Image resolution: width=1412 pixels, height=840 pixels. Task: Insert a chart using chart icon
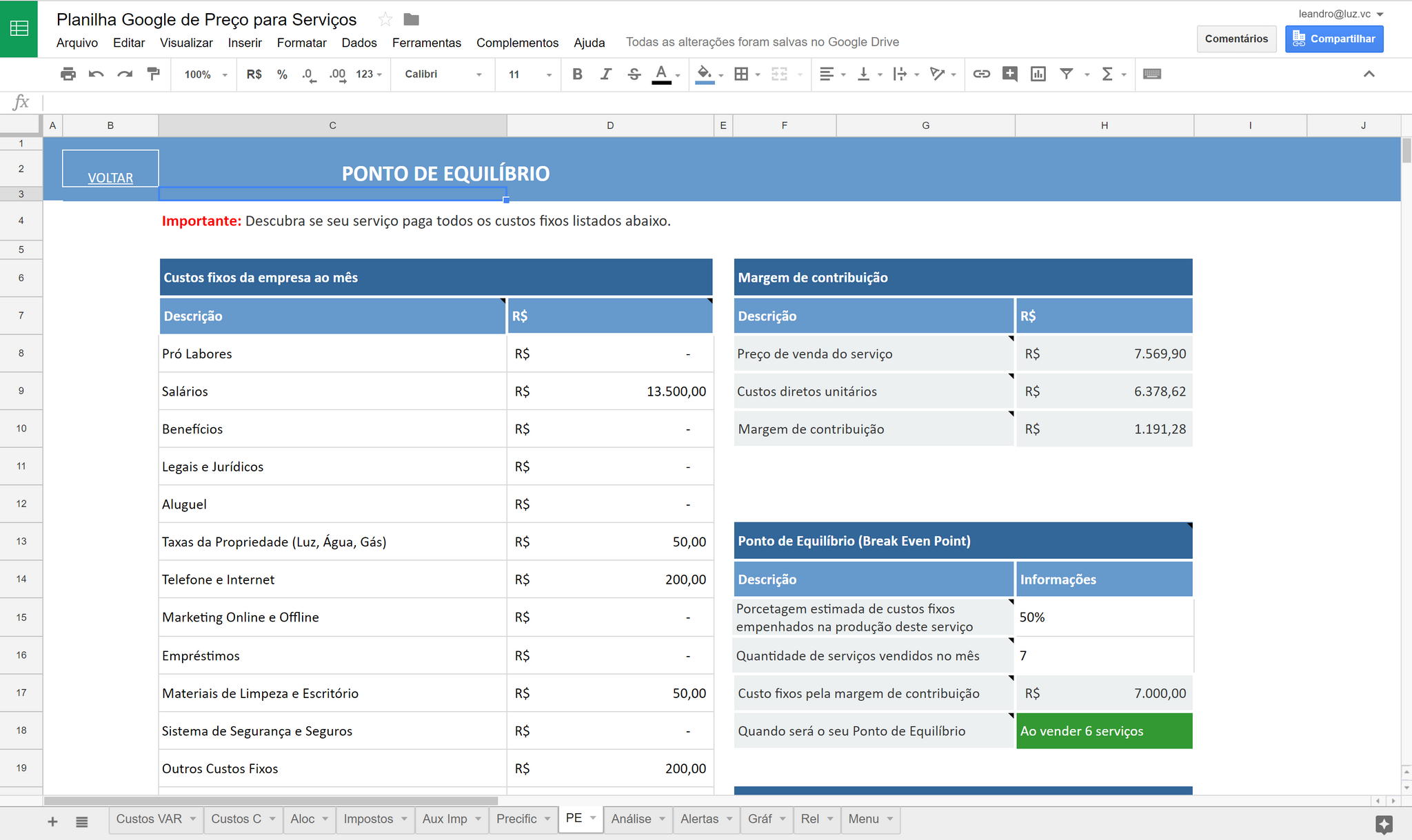(x=1038, y=74)
